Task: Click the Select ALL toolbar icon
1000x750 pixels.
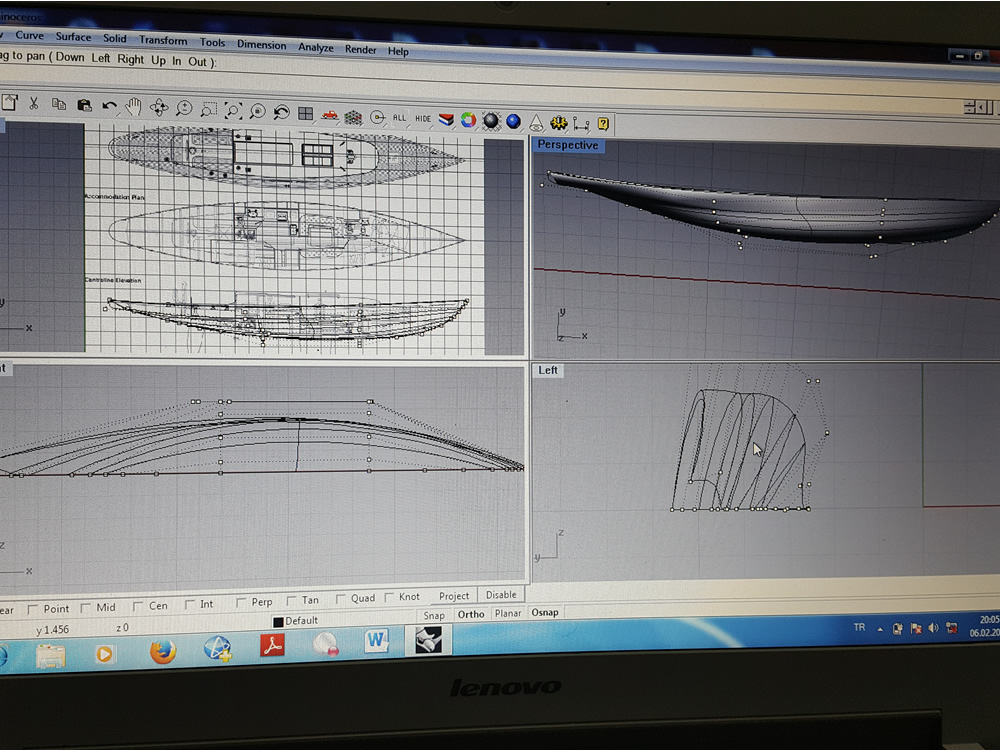Action: (x=399, y=118)
